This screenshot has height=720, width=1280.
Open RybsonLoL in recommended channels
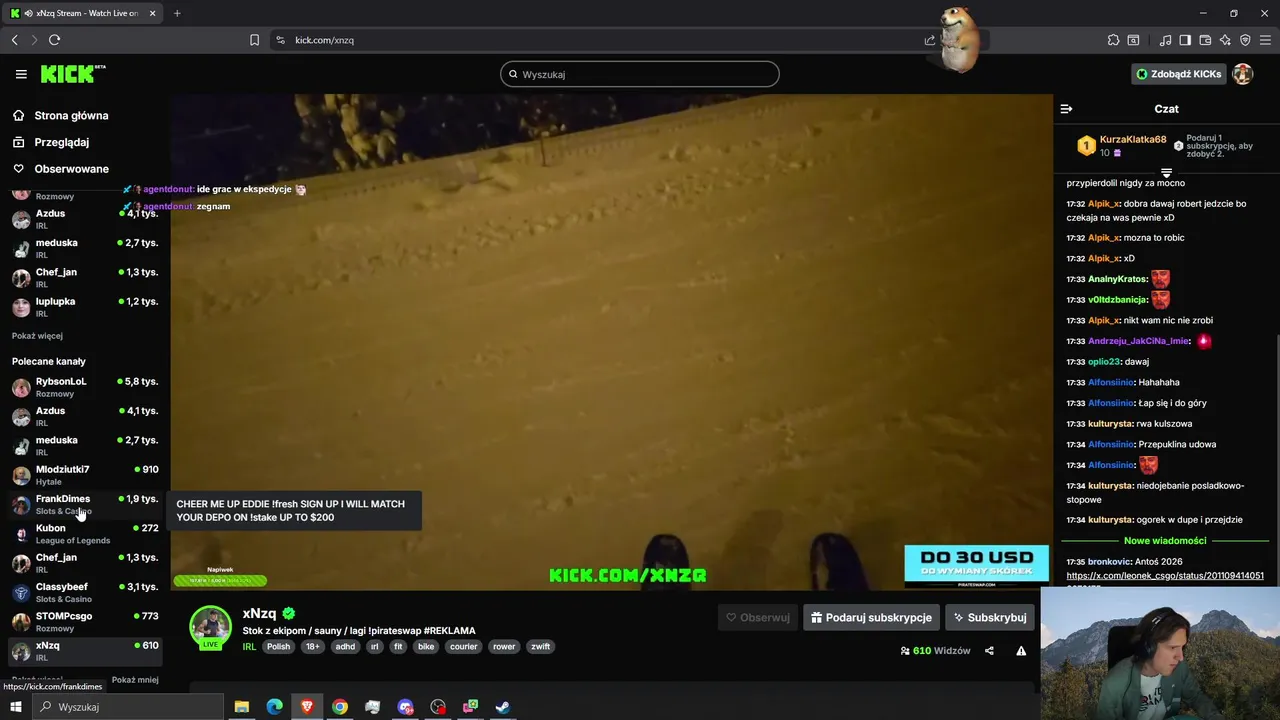[x=84, y=387]
